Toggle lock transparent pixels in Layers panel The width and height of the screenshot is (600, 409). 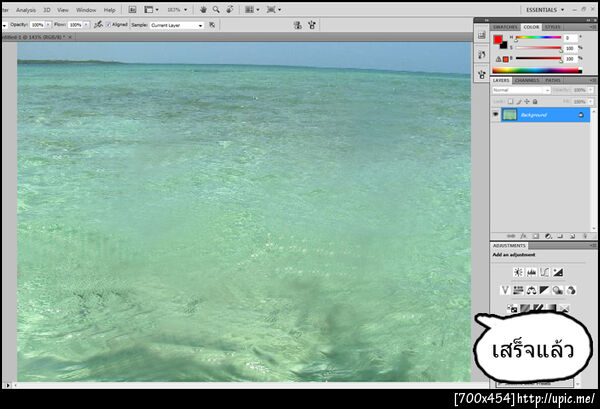[510, 101]
